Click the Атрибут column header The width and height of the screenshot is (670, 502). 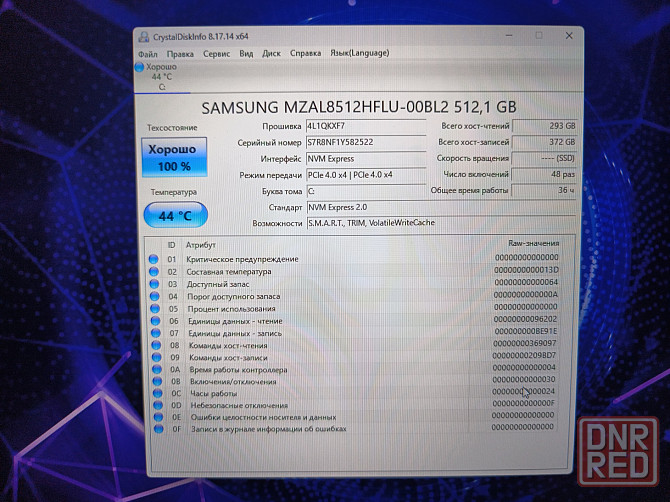click(x=200, y=245)
